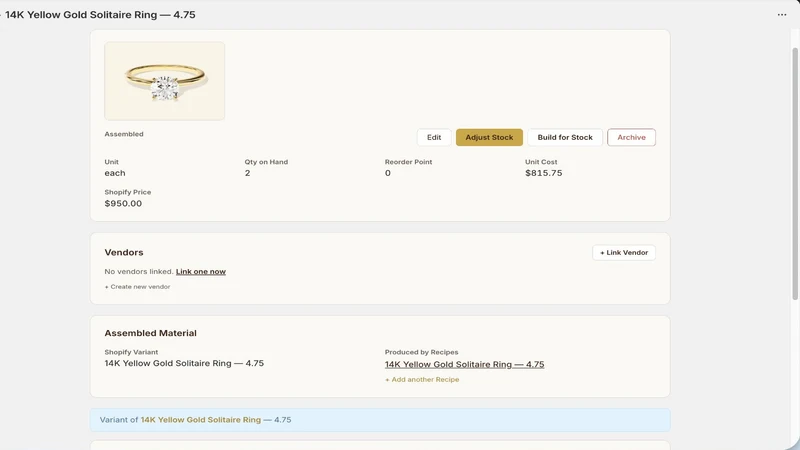Click the 'Vendors' section heading
This screenshot has width=800, height=450.
click(124, 253)
